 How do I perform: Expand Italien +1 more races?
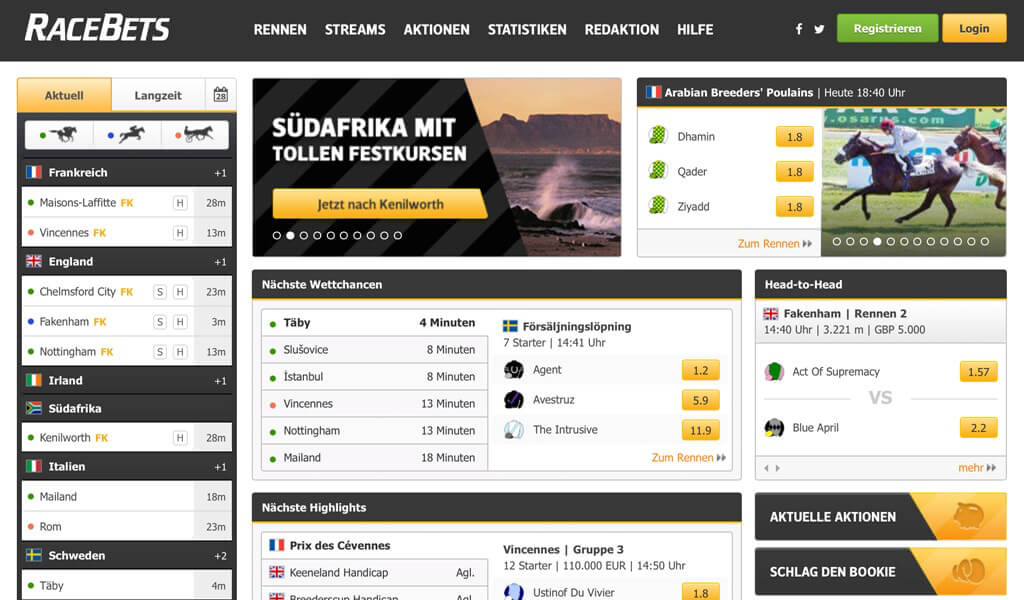[220, 467]
